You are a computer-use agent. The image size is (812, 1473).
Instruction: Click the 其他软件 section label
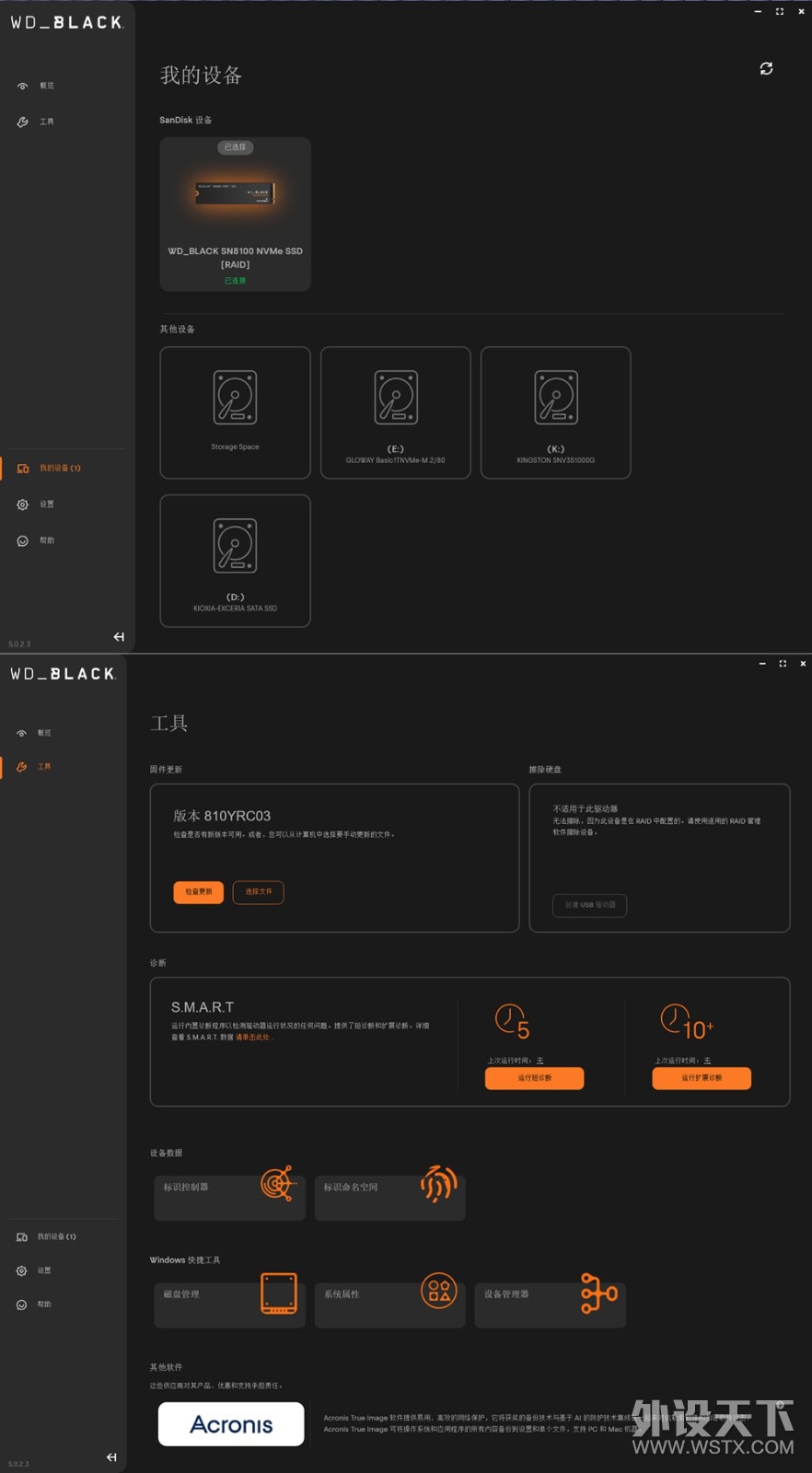(166, 1367)
